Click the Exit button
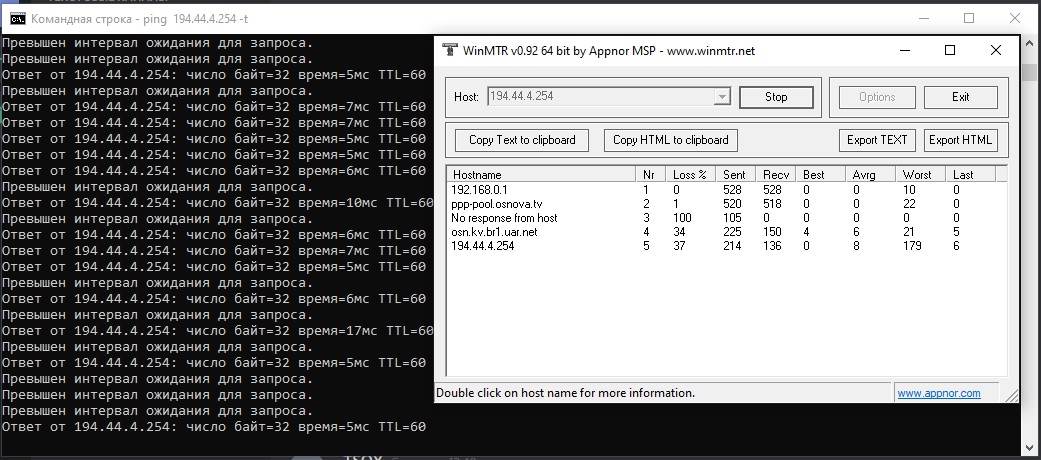Screen dimensions: 1041x460 click(x=960, y=97)
